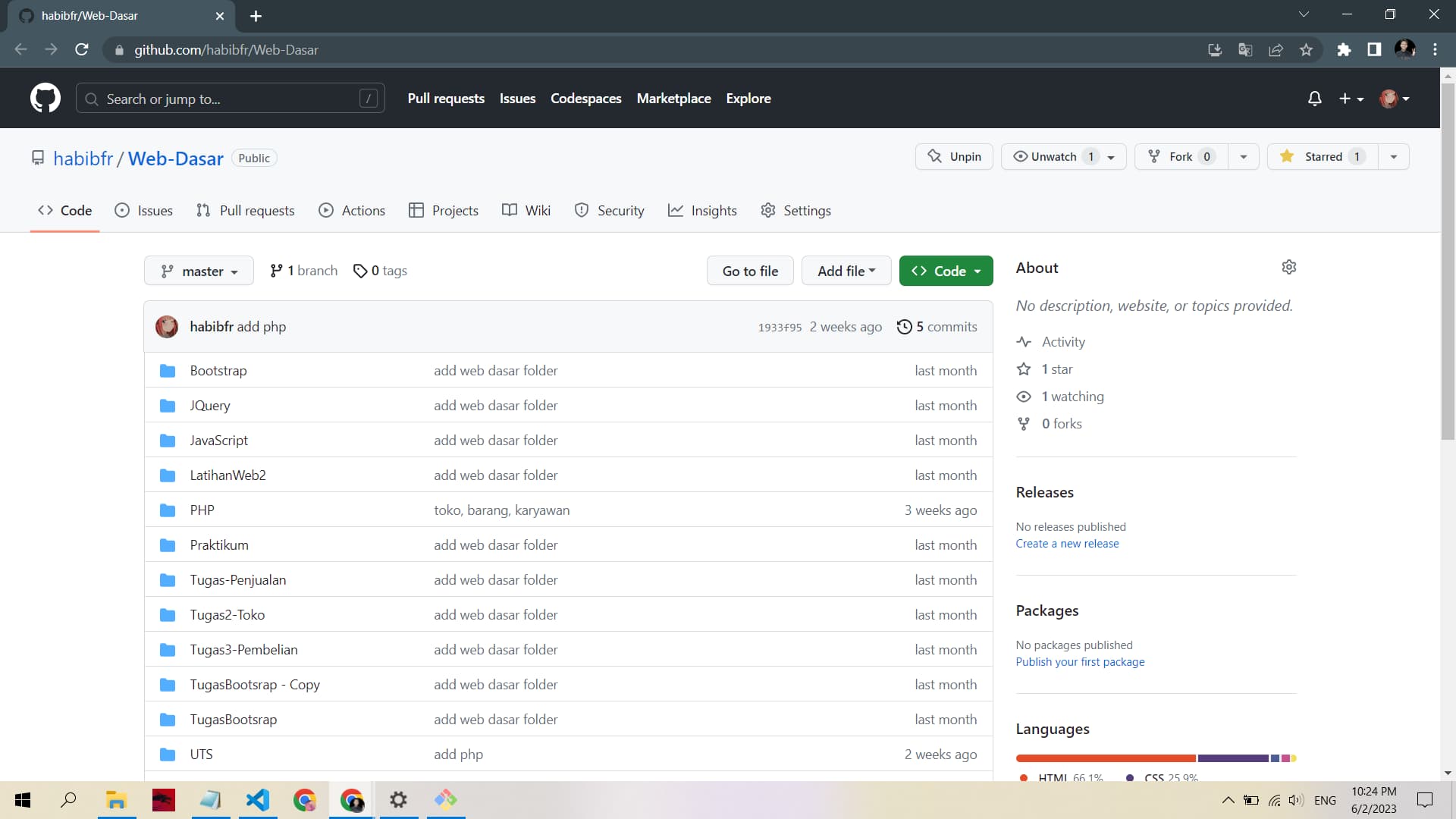Open the JavaScript folder

[218, 441]
